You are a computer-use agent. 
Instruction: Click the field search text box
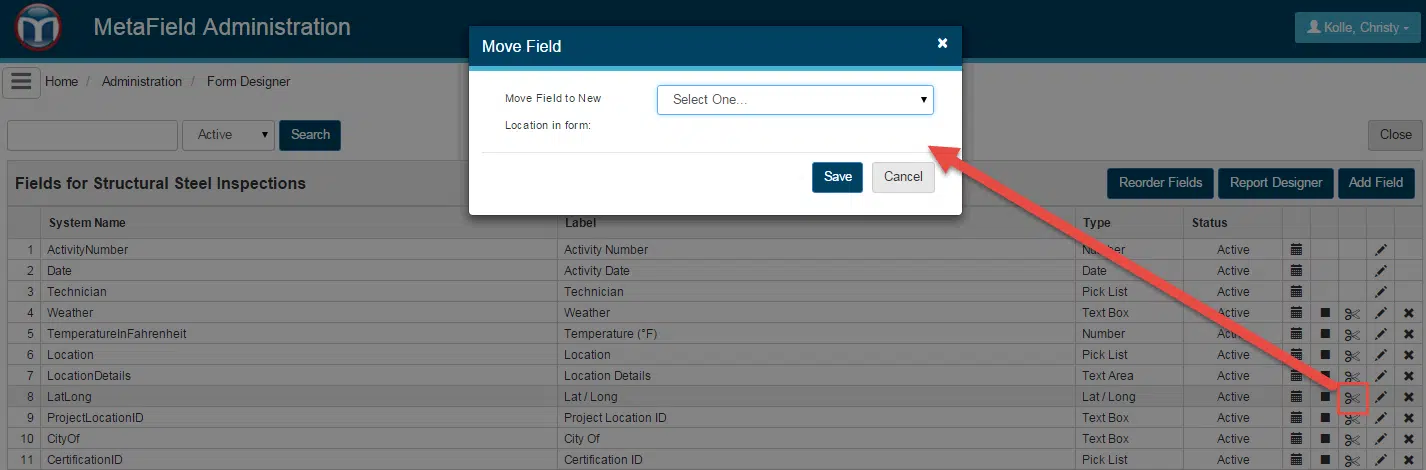[x=92, y=135]
